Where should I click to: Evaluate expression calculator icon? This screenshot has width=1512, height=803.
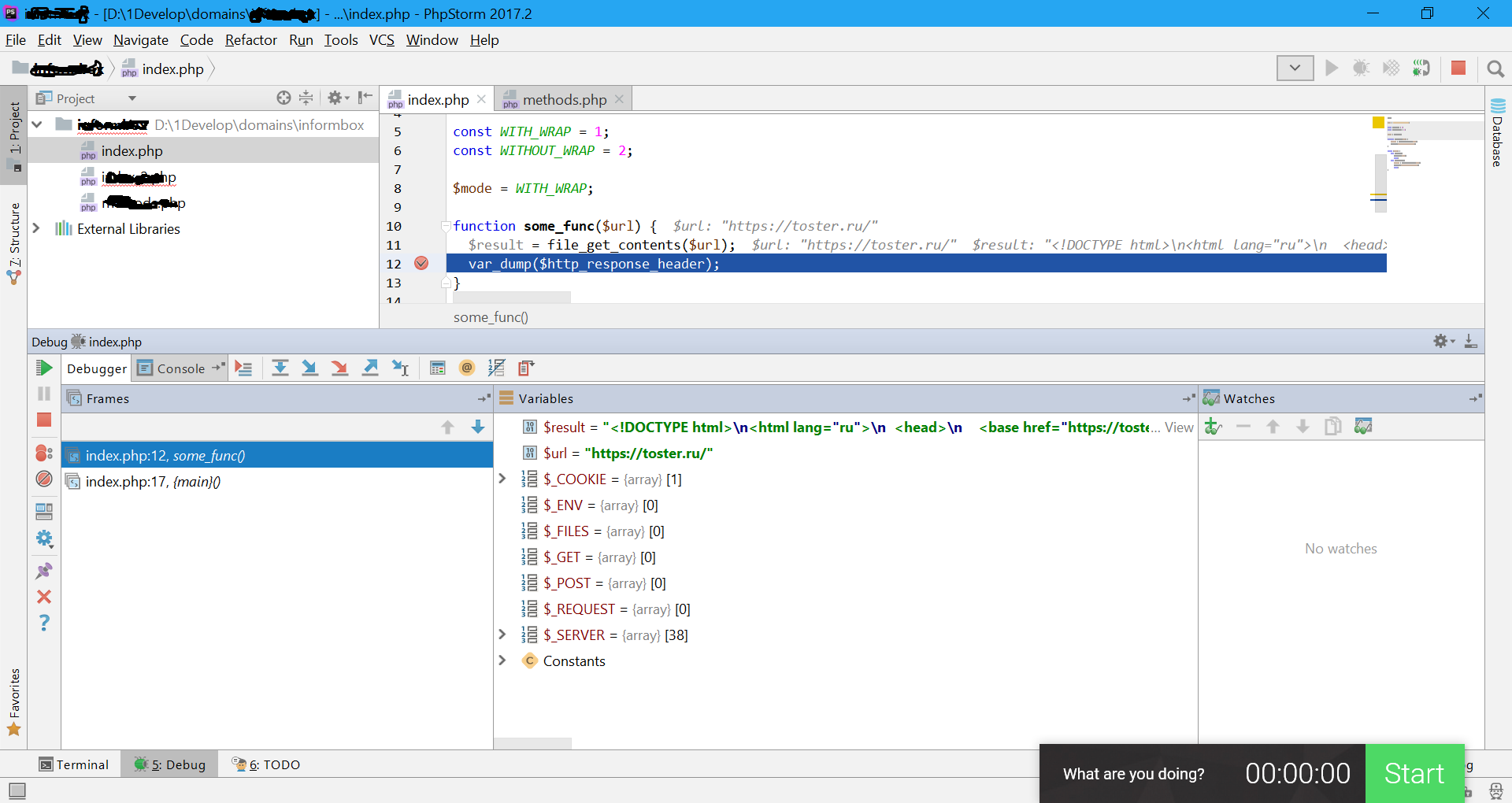pos(438,368)
